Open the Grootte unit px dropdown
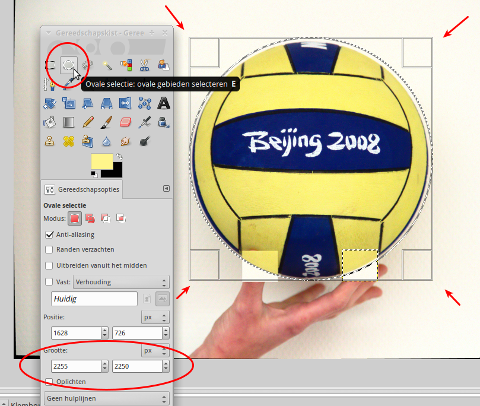Viewport: 480px width, 406px height. pos(155,351)
